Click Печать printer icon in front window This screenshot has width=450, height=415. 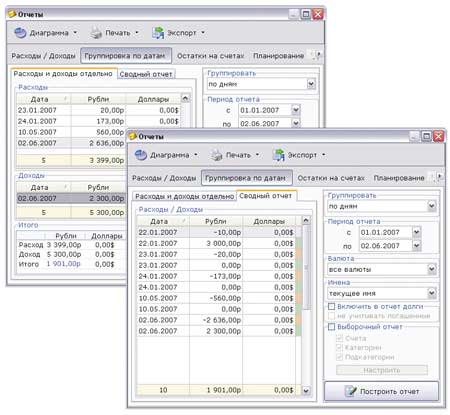click(x=217, y=155)
